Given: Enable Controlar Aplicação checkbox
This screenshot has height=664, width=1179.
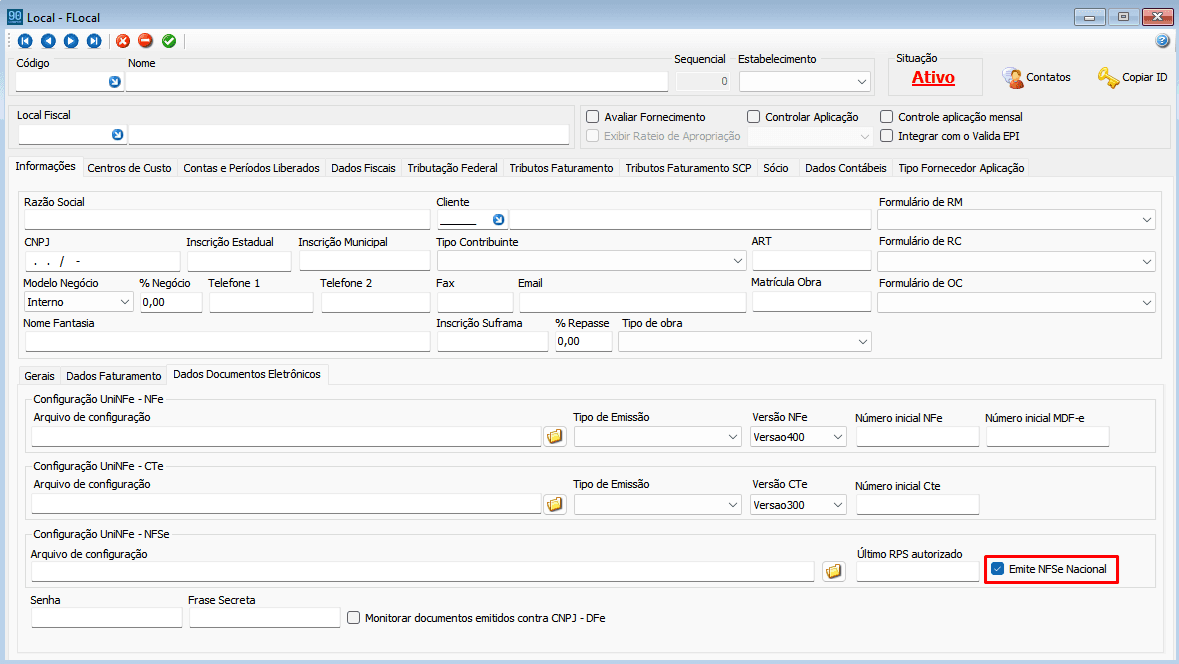Looking at the screenshot, I should [x=753, y=117].
